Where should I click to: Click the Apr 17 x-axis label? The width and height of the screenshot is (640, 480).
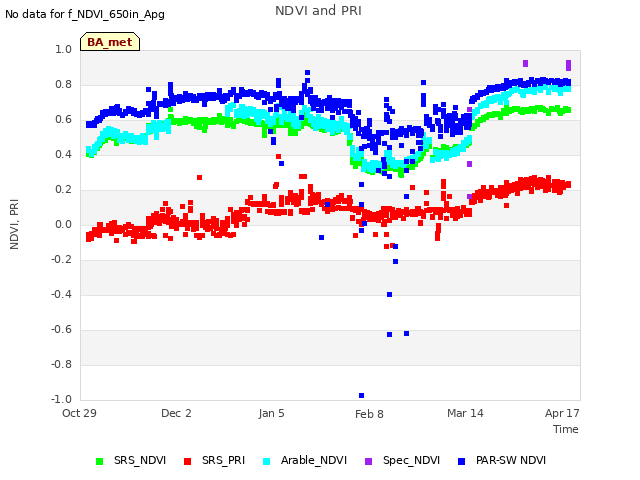click(562, 413)
